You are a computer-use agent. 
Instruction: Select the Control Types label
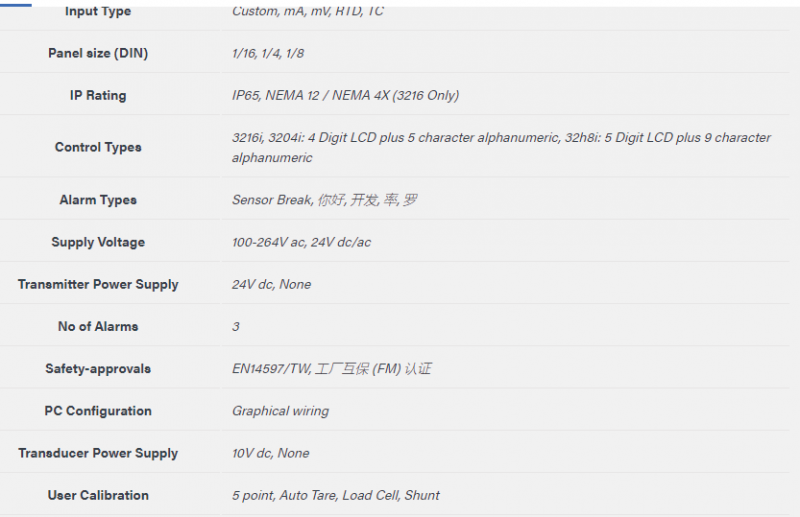click(x=98, y=147)
